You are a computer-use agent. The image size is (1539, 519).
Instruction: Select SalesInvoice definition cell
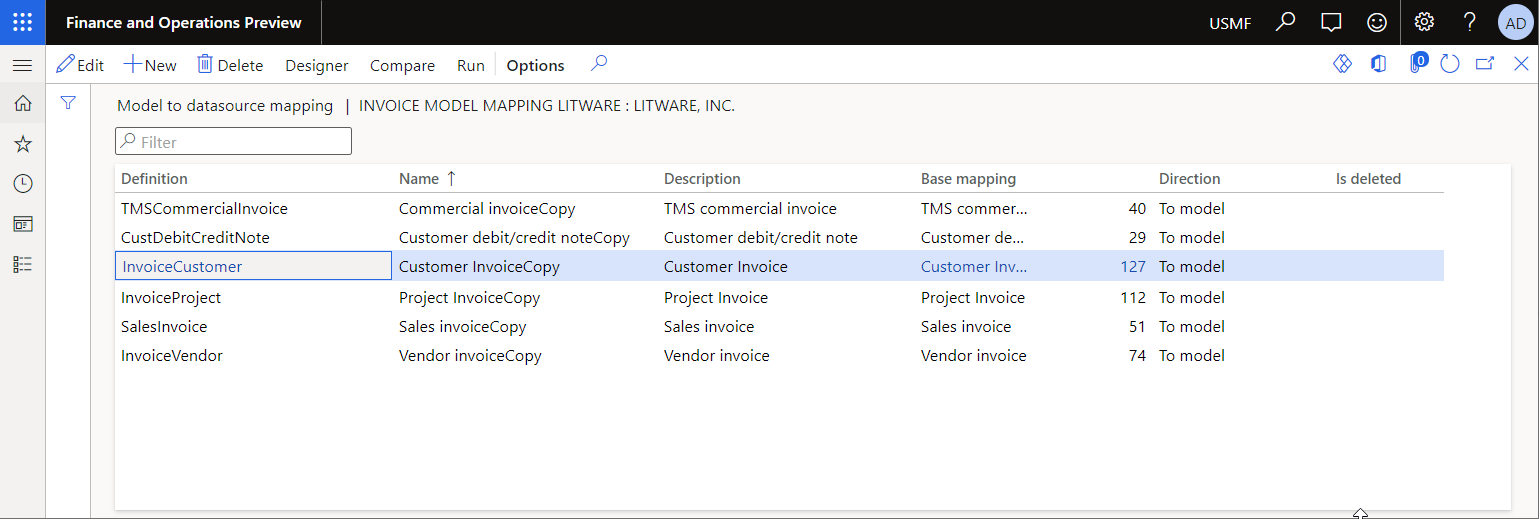coord(164,327)
